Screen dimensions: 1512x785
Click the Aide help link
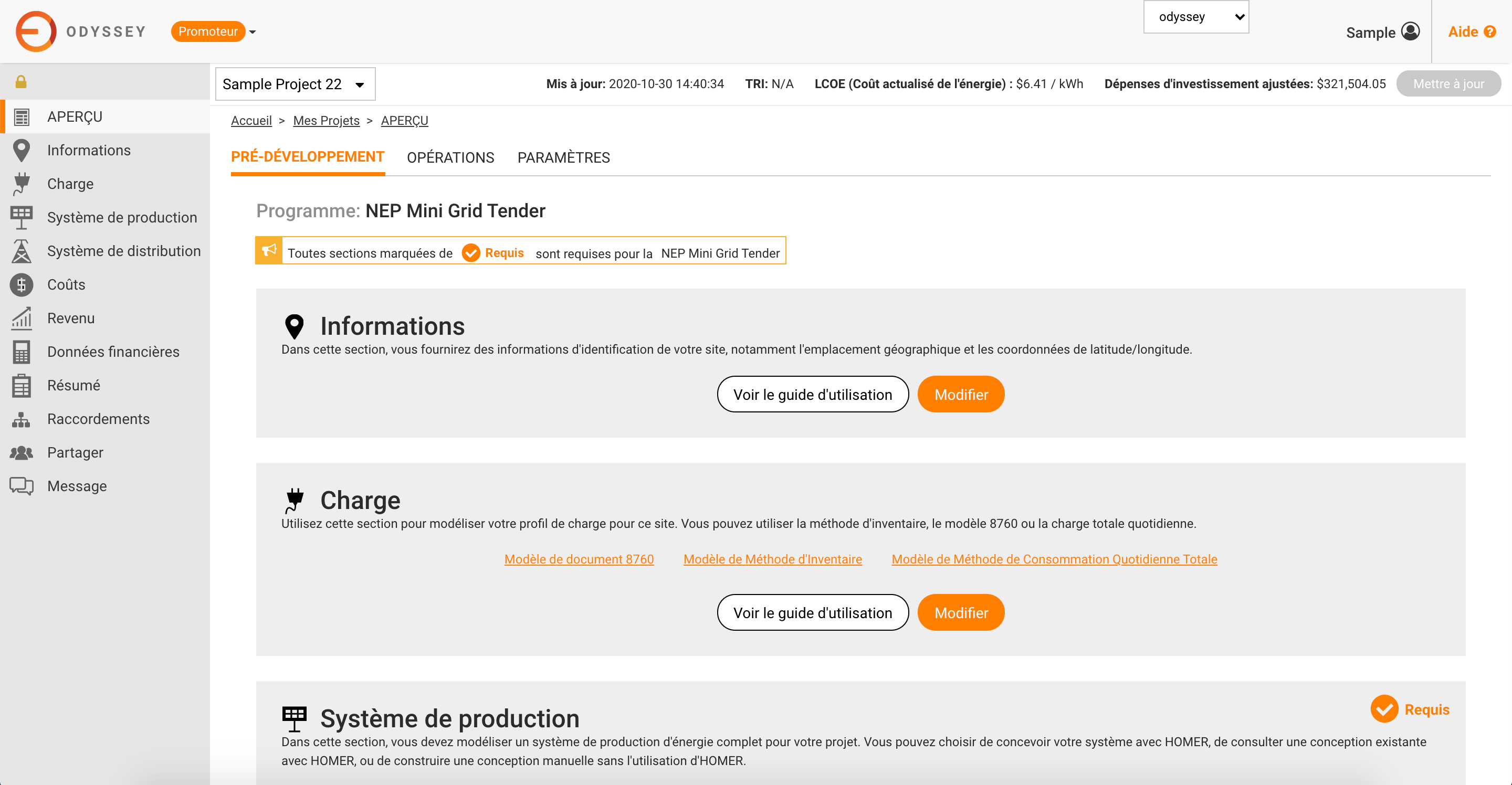1471,31
